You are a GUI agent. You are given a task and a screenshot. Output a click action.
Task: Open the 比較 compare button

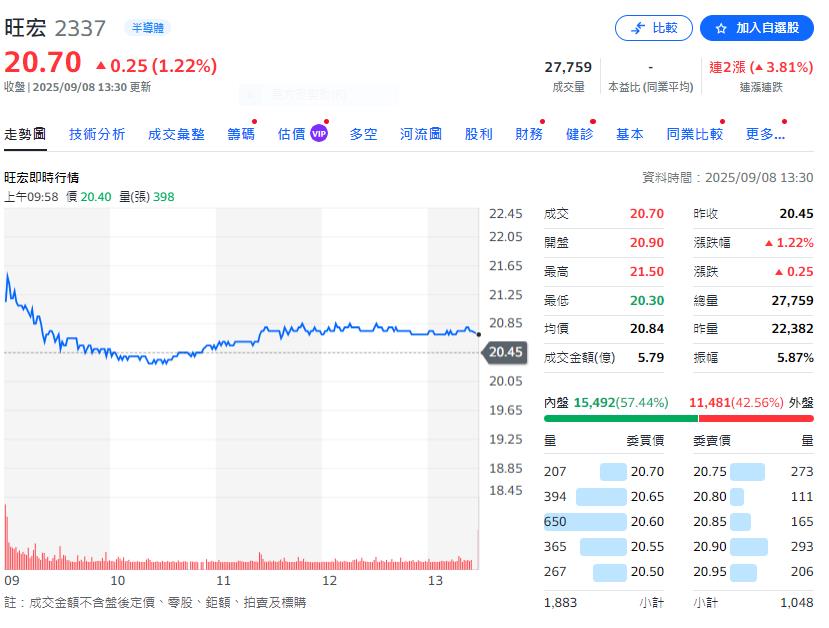coord(653,28)
